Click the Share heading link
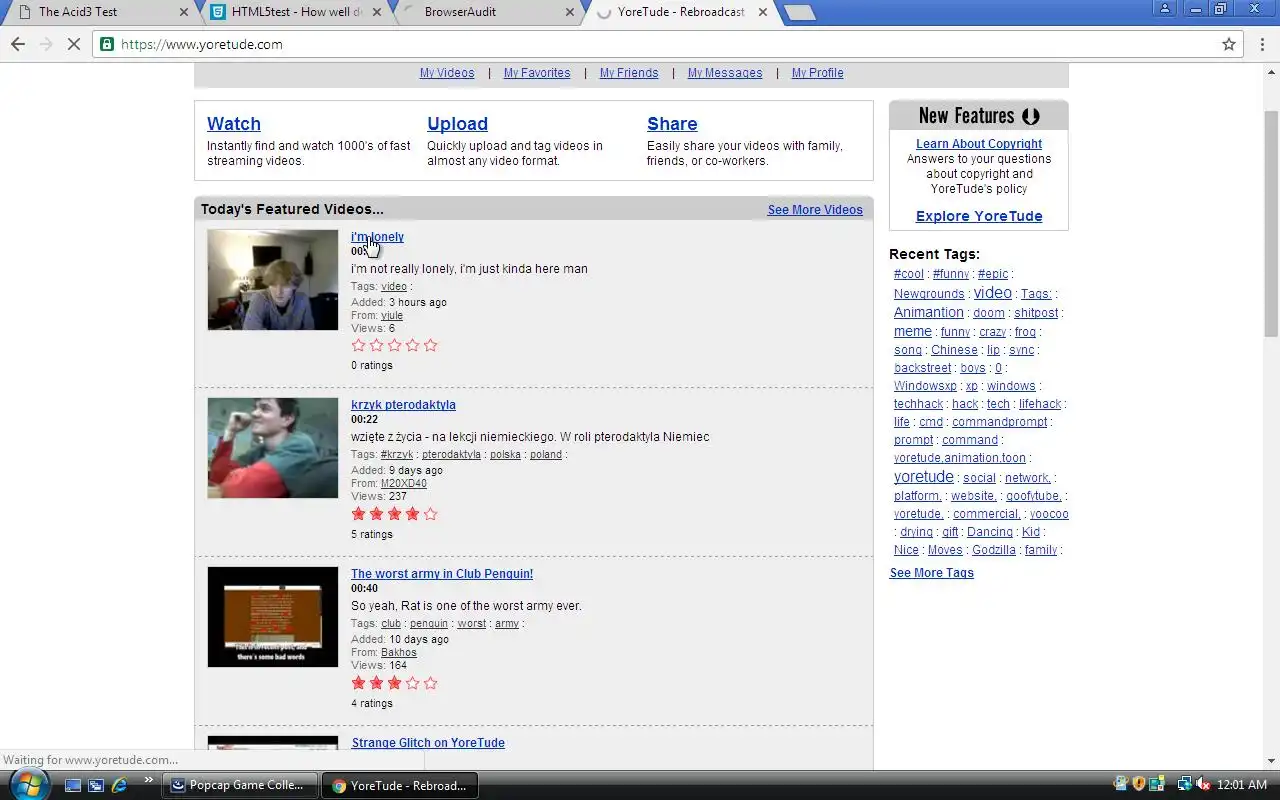 point(672,124)
